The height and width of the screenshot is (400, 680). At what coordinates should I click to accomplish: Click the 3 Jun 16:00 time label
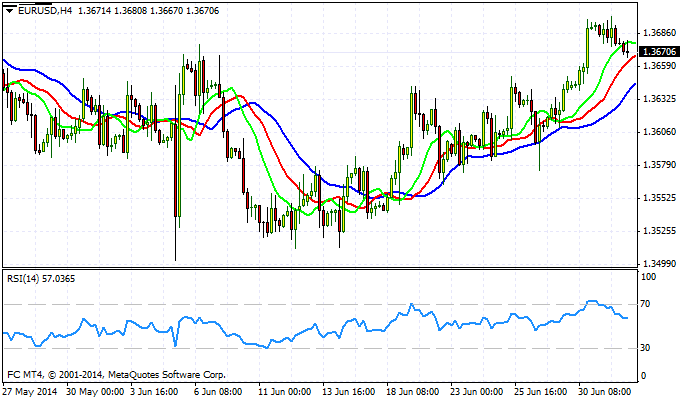pyautogui.click(x=154, y=391)
